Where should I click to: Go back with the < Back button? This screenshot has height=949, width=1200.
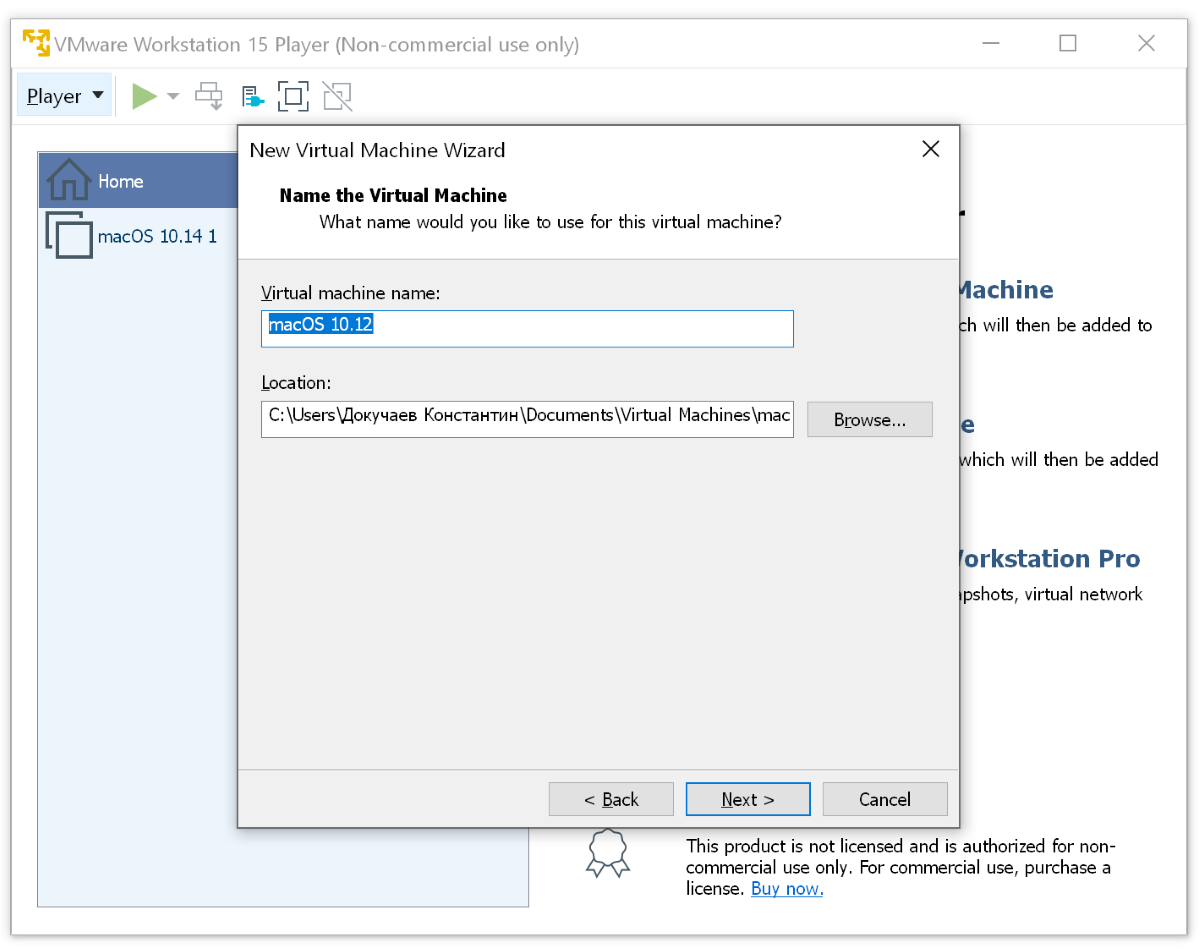click(x=611, y=799)
